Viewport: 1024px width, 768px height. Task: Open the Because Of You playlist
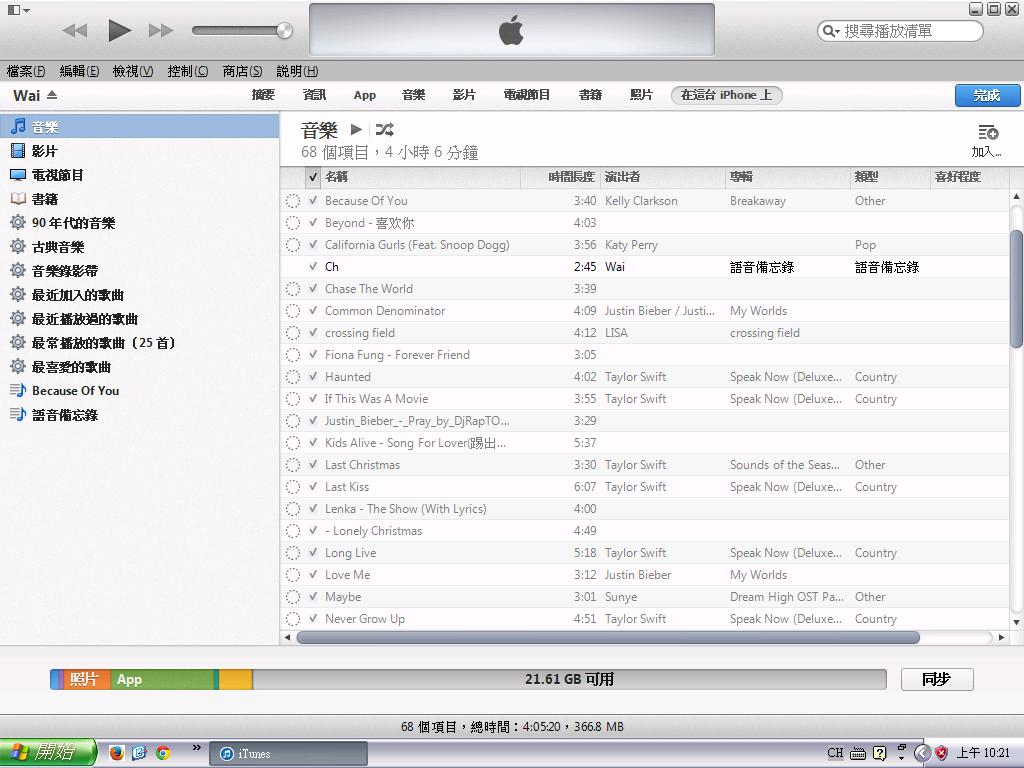tap(65, 391)
